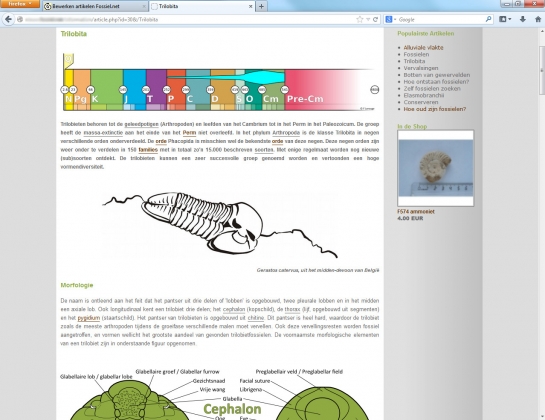Click the Populairste Artikelen heading
545x420 pixels.
[x=425, y=33]
